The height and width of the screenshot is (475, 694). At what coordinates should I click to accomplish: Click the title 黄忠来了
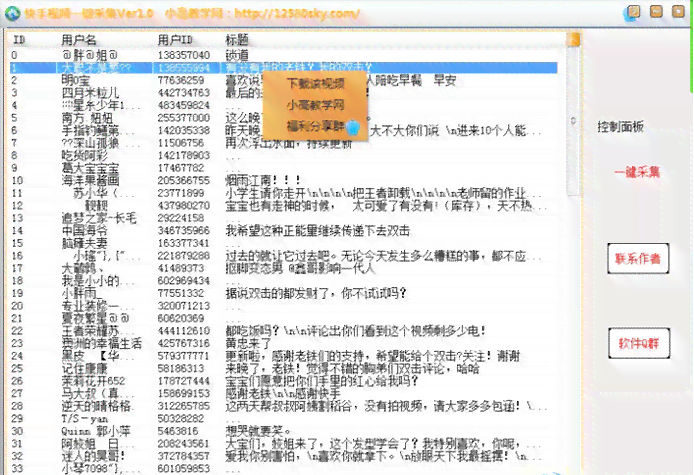(x=248, y=343)
